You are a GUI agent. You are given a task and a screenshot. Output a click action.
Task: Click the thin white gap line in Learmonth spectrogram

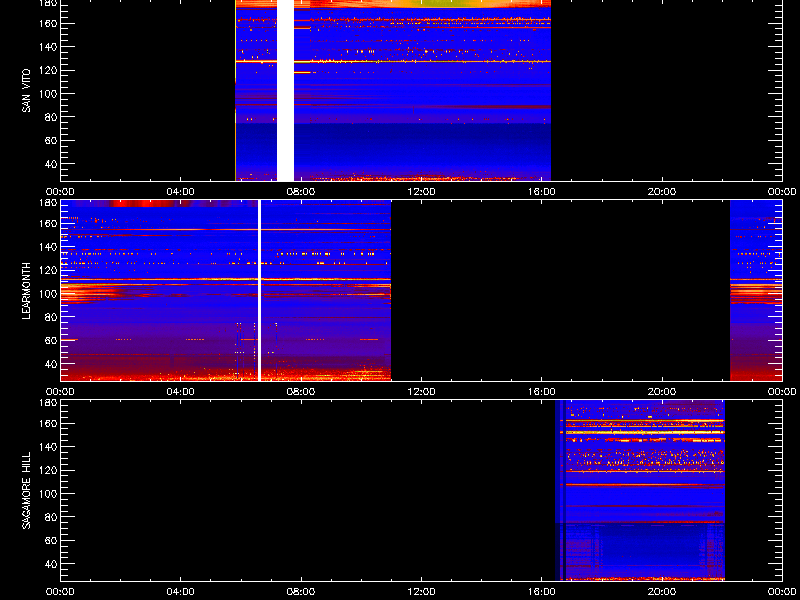tap(260, 290)
